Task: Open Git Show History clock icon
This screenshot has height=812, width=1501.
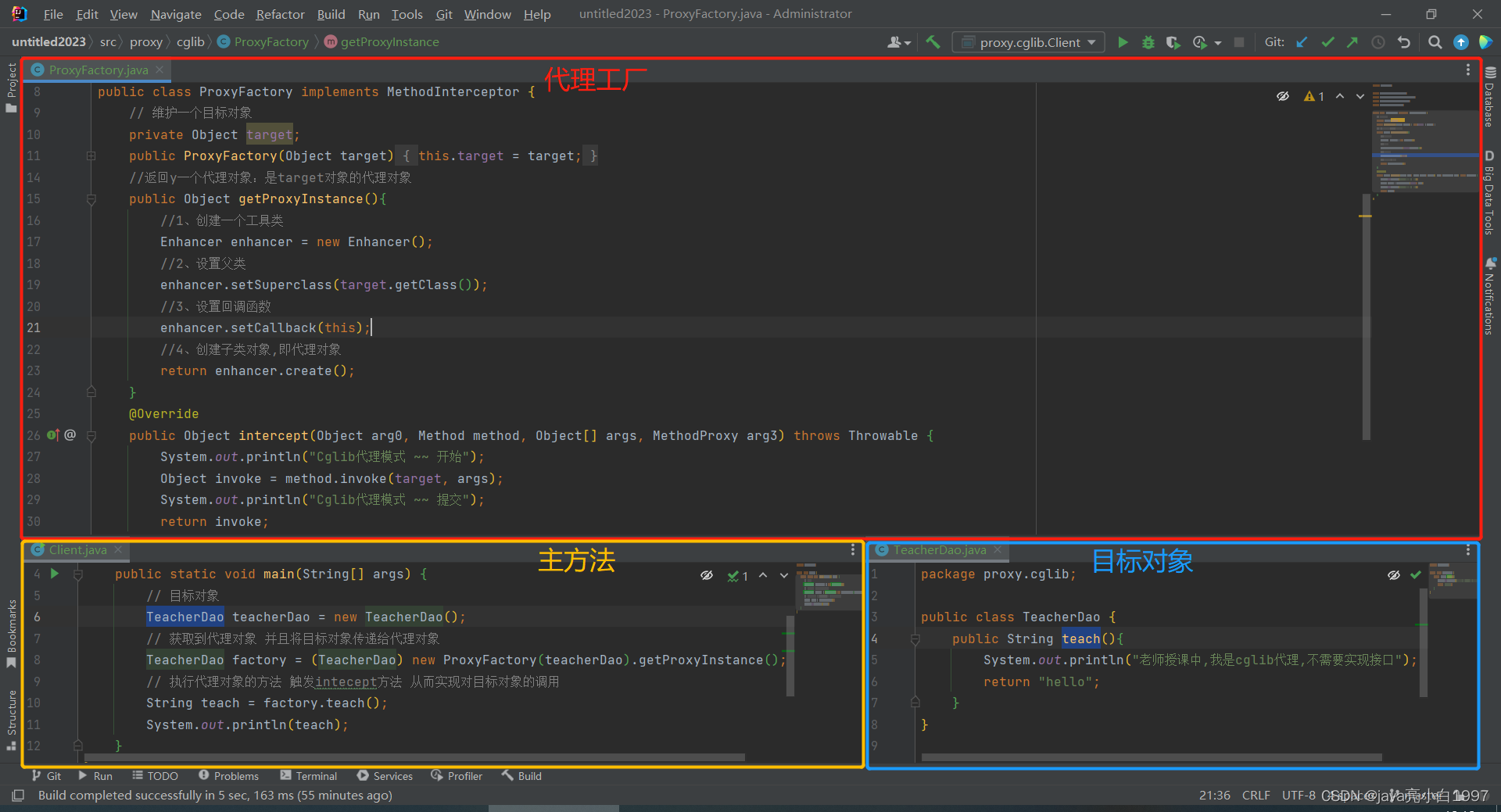Action: pos(1378,42)
